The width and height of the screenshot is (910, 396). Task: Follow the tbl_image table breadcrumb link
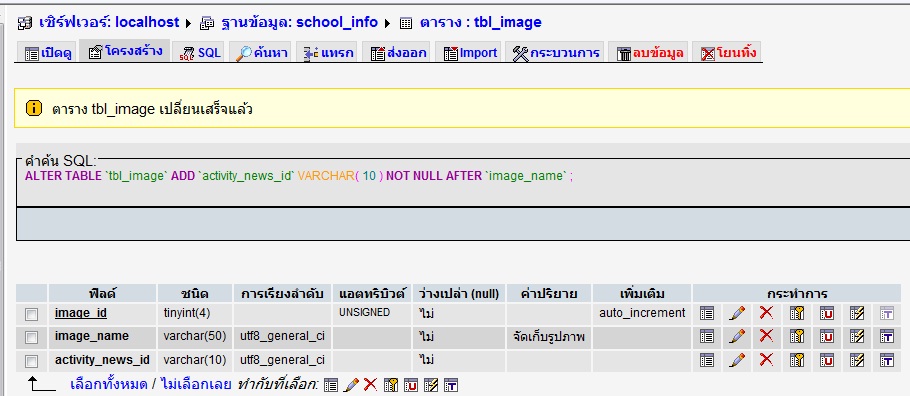point(481,23)
